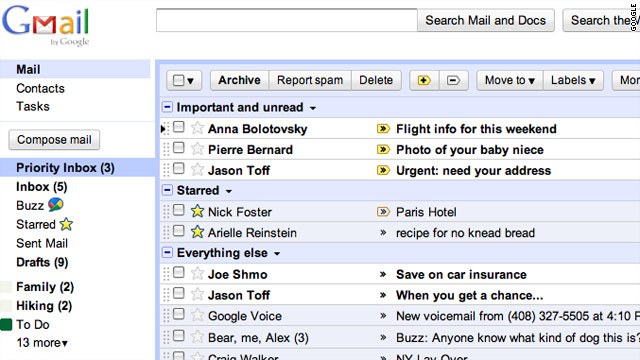Screen dimensions: 640x360
Task: Open Inbox (5)
Action: point(42,187)
